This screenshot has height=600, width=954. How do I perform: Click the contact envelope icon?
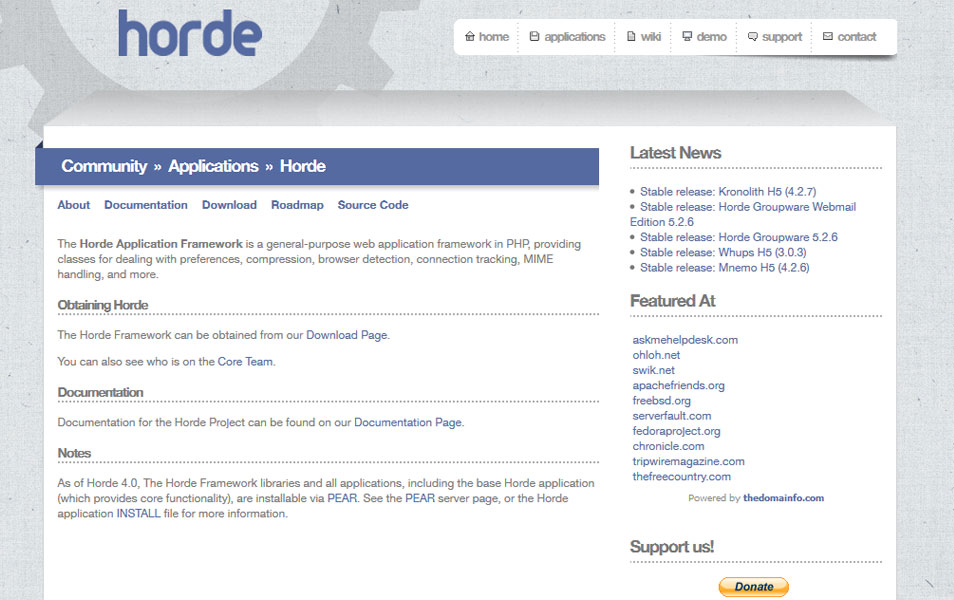pos(827,37)
